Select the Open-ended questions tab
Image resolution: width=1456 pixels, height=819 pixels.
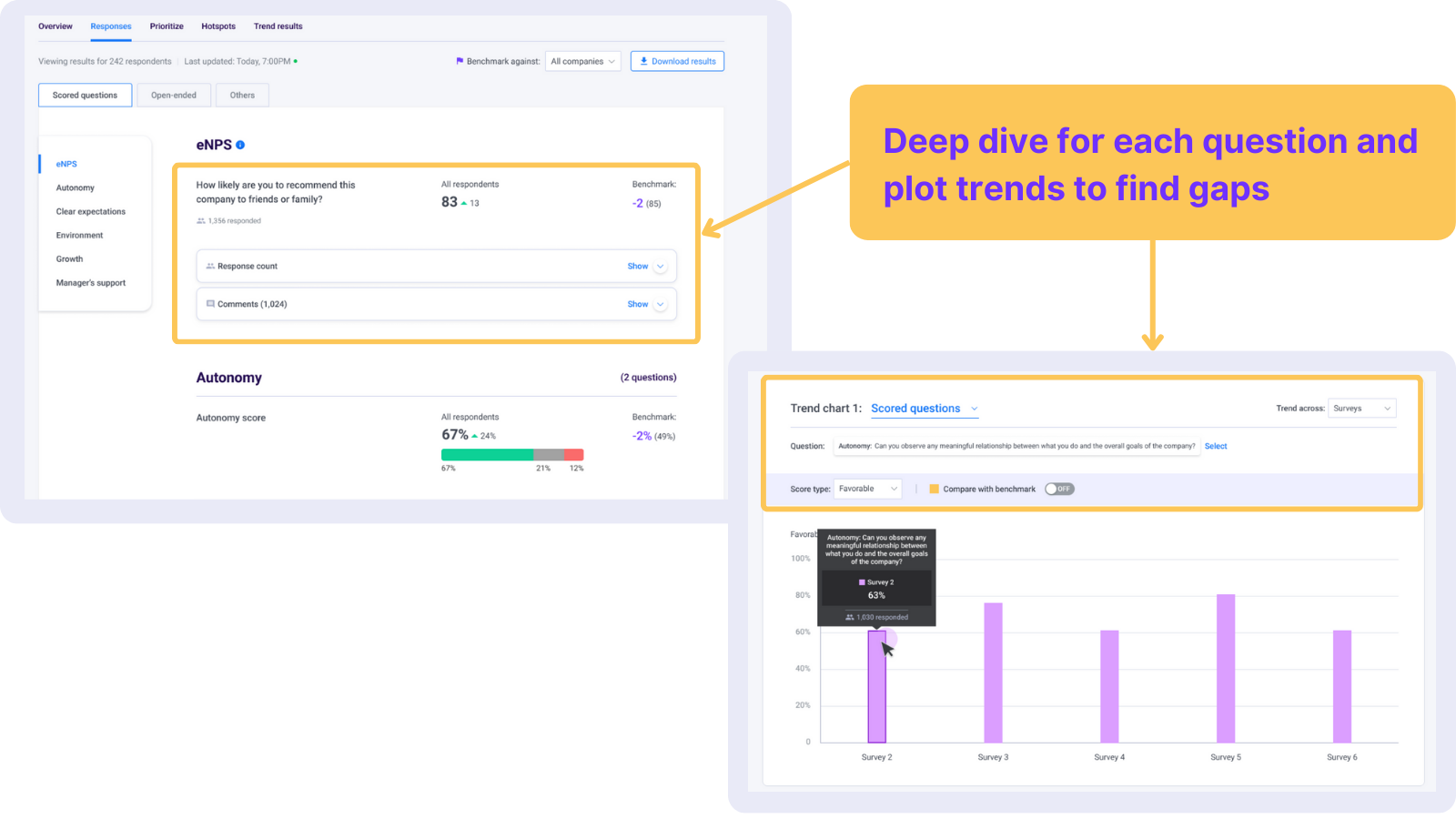(173, 95)
